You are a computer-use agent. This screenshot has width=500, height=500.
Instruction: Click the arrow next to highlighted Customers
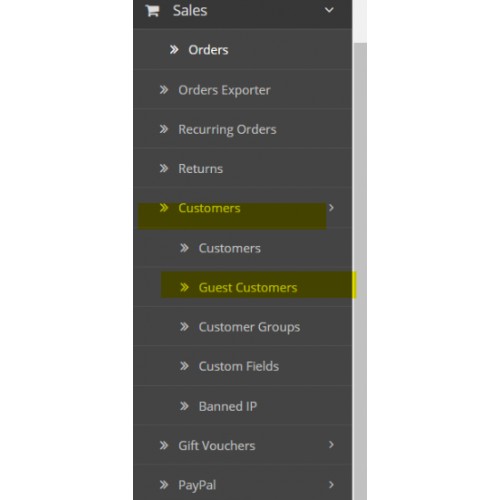[x=331, y=208]
